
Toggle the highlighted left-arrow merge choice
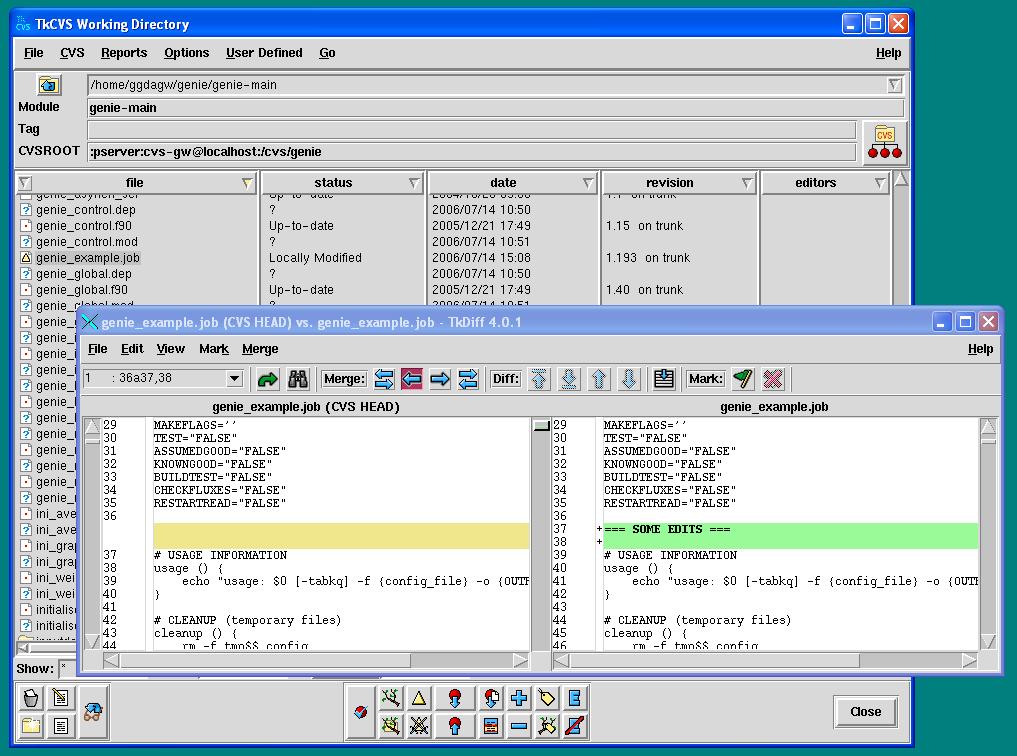tap(411, 379)
